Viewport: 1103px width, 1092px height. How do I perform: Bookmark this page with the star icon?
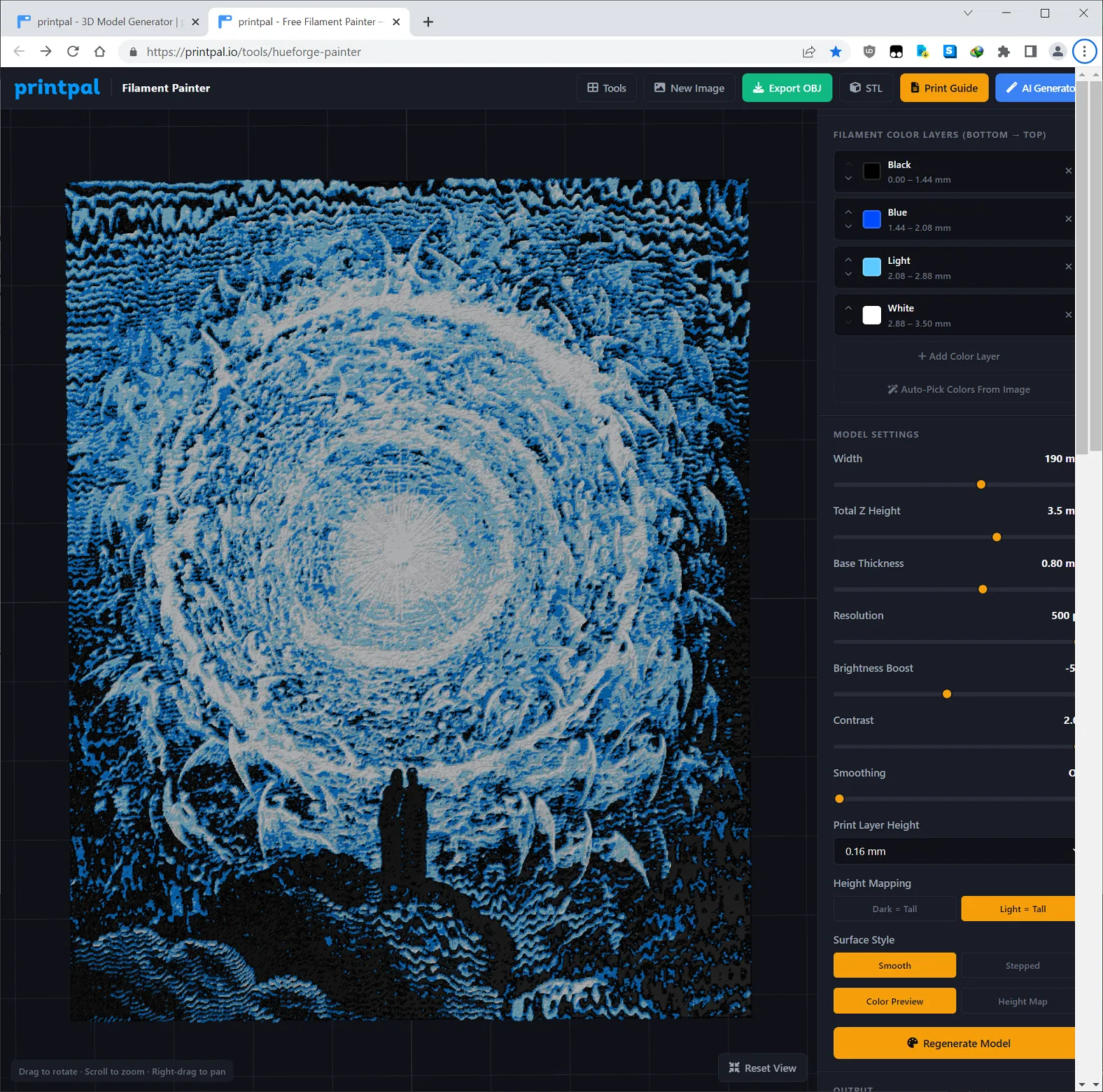tap(836, 51)
